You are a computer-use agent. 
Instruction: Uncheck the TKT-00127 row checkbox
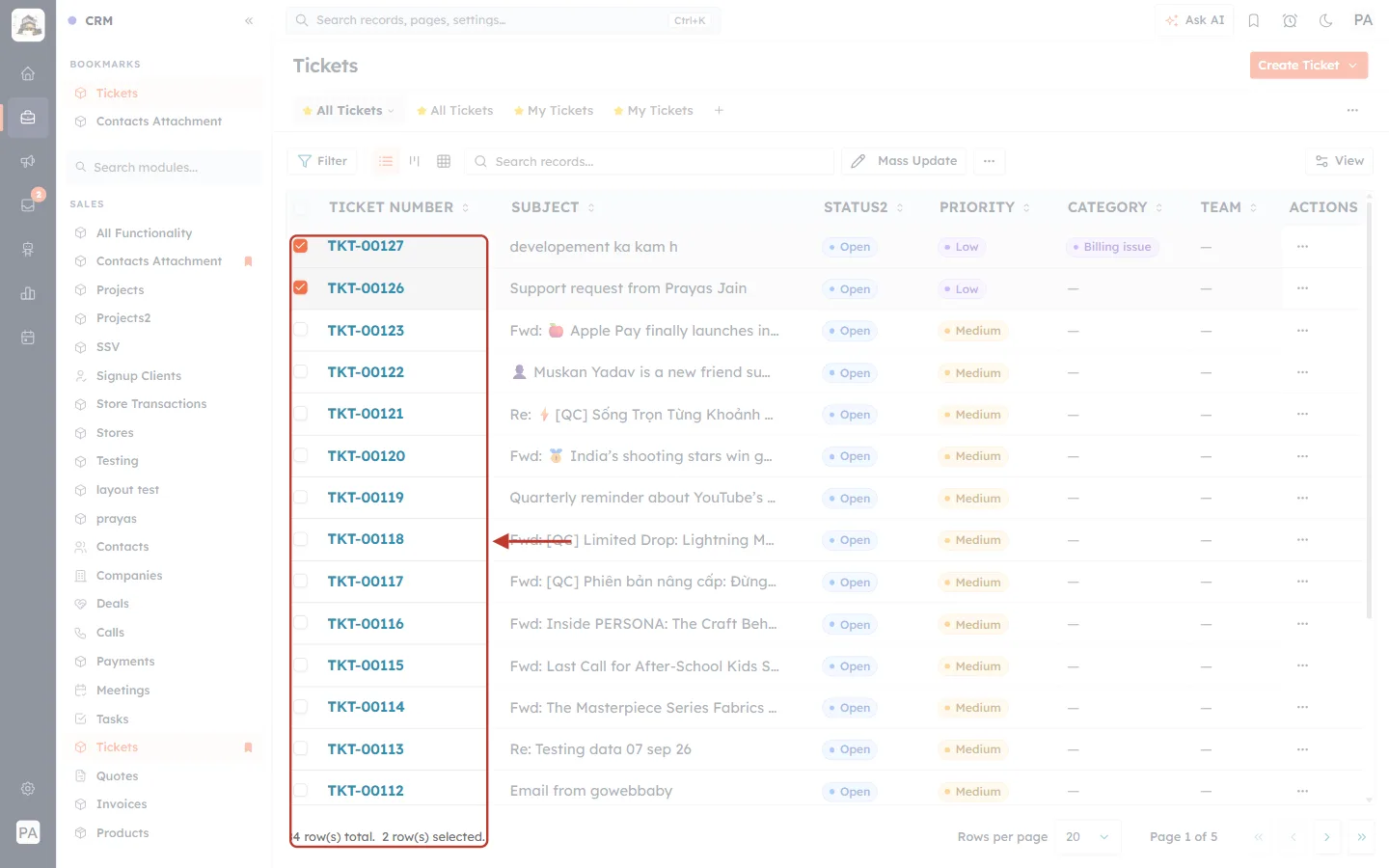[301, 246]
